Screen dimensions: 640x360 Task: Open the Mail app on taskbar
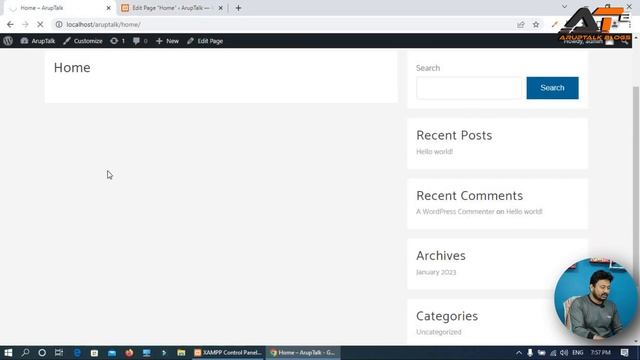click(x=112, y=353)
